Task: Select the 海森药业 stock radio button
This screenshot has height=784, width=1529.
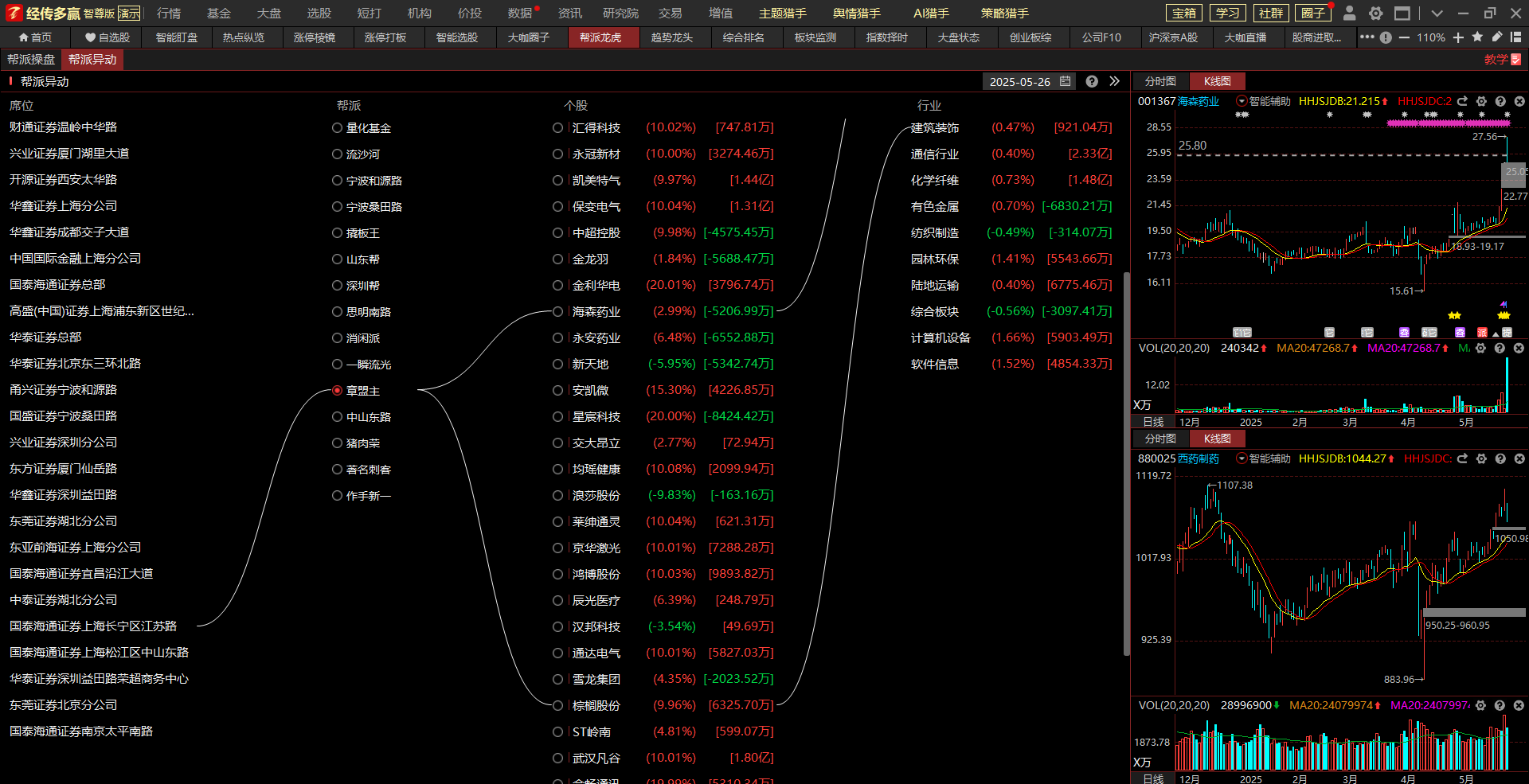Action: 557,311
